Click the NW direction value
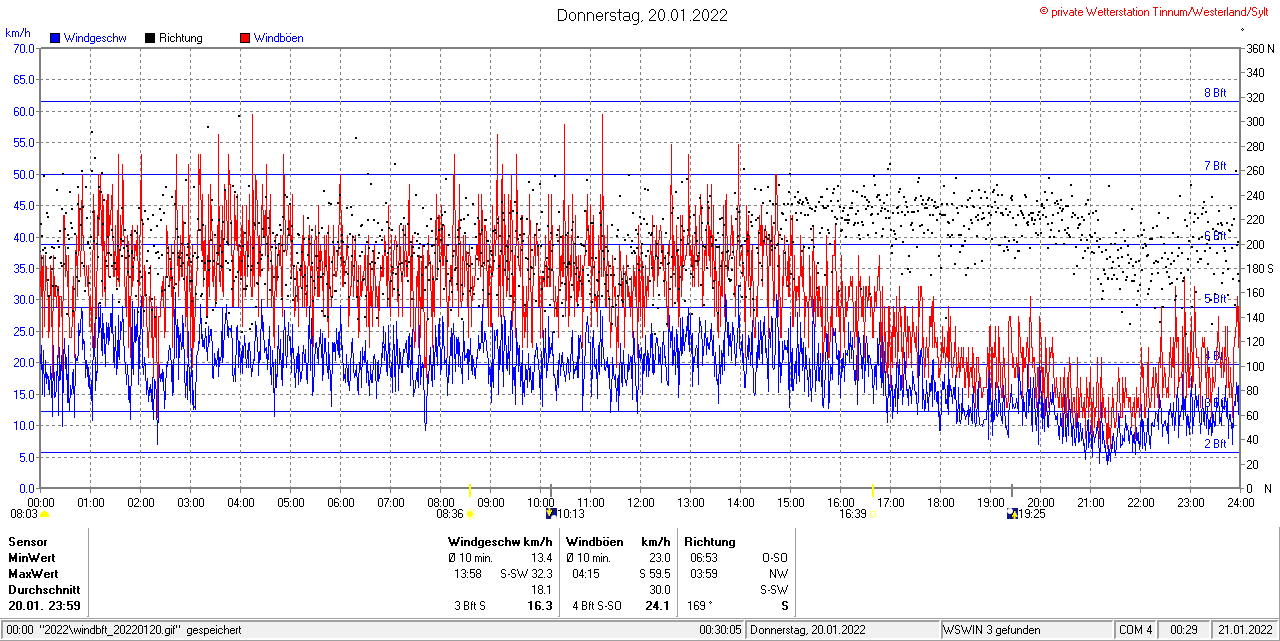Image resolution: width=1280 pixels, height=641 pixels. click(x=779, y=574)
